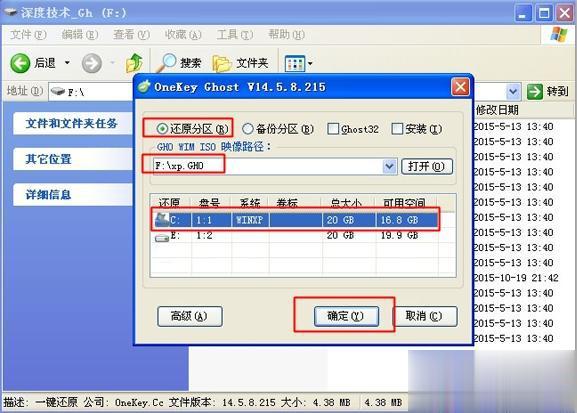577x413 pixels.
Task: Select the C: system partition icon
Action: [x=162, y=220]
